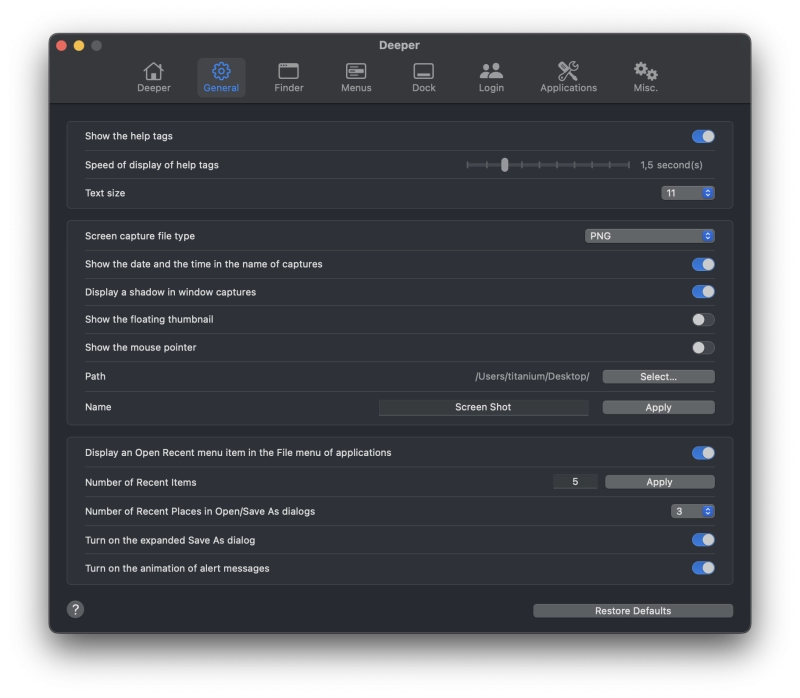This screenshot has width=800, height=698.
Task: Turn off shadow in window captures
Action: click(x=703, y=292)
